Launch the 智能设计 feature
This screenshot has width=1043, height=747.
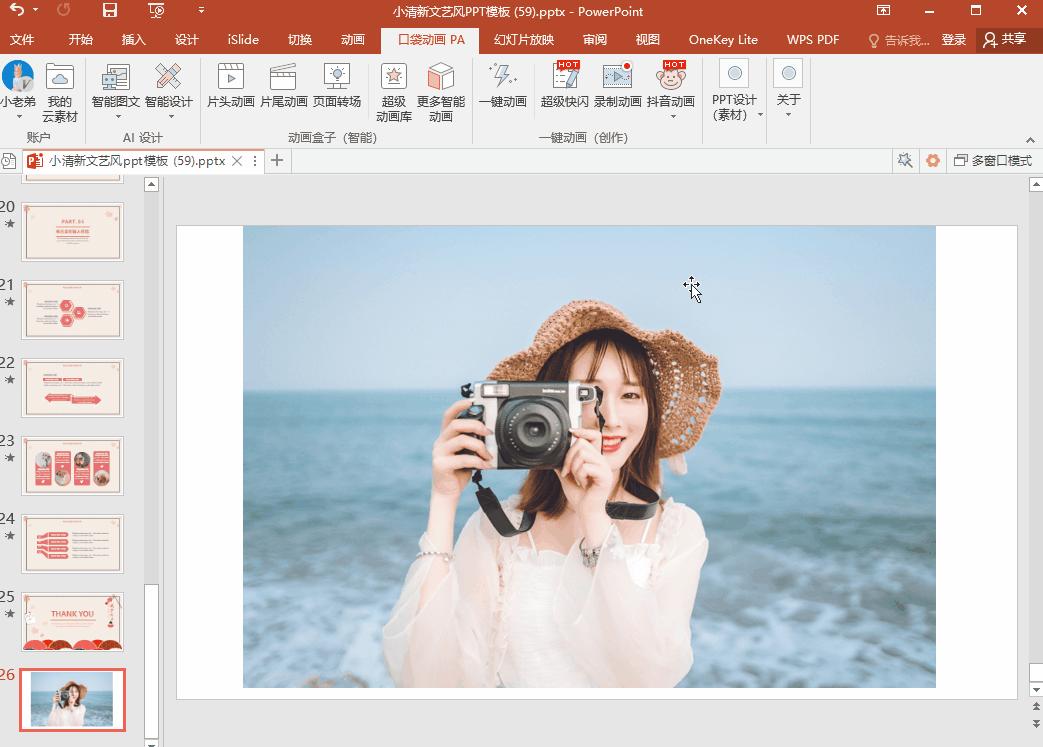[168, 90]
